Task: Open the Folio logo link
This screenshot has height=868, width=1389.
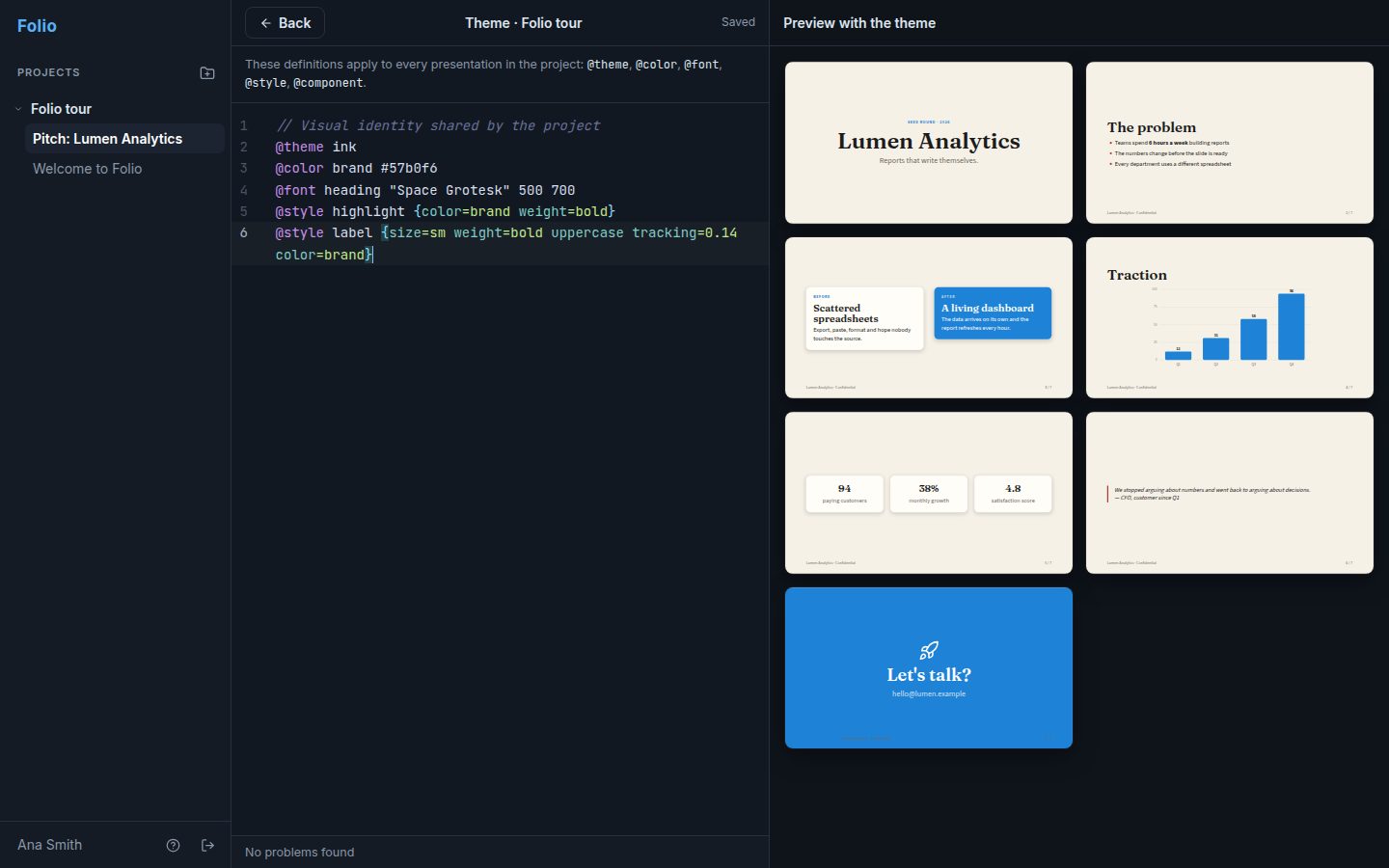Action: [x=37, y=26]
